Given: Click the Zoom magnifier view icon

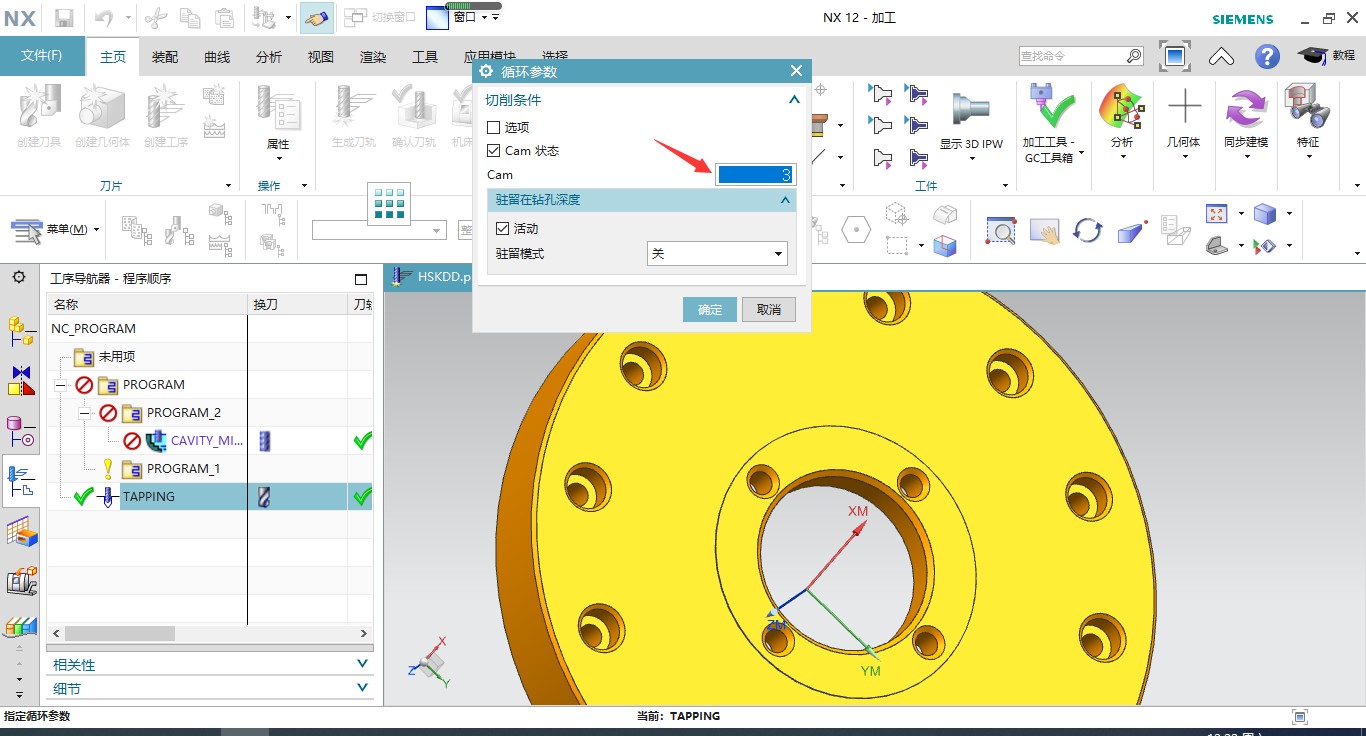Looking at the screenshot, I should 1000,231.
